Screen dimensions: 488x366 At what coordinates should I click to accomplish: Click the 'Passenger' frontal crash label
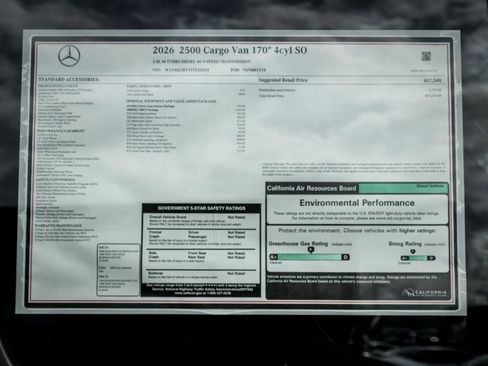click(197, 237)
